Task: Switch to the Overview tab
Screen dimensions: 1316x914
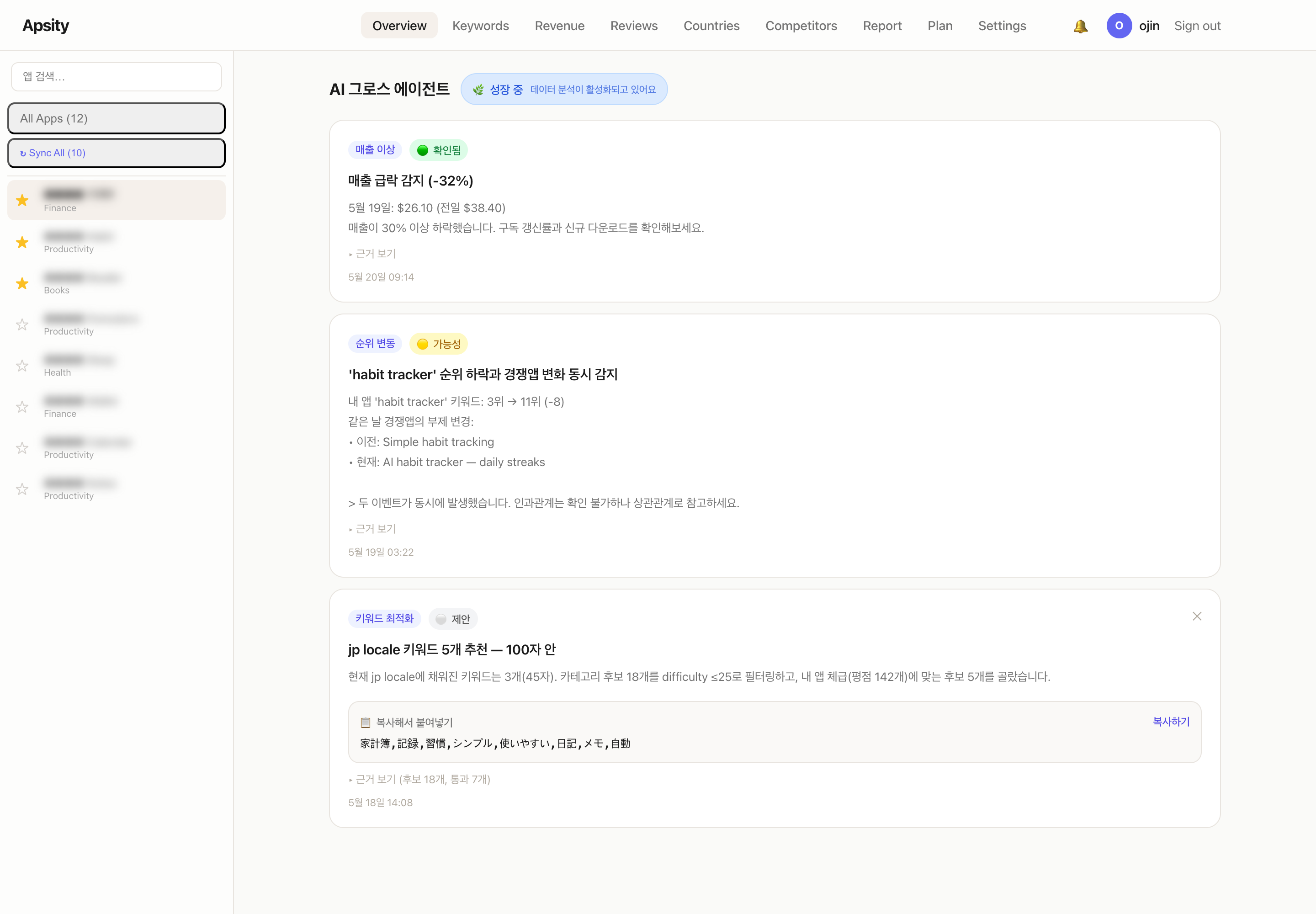Action: (399, 26)
